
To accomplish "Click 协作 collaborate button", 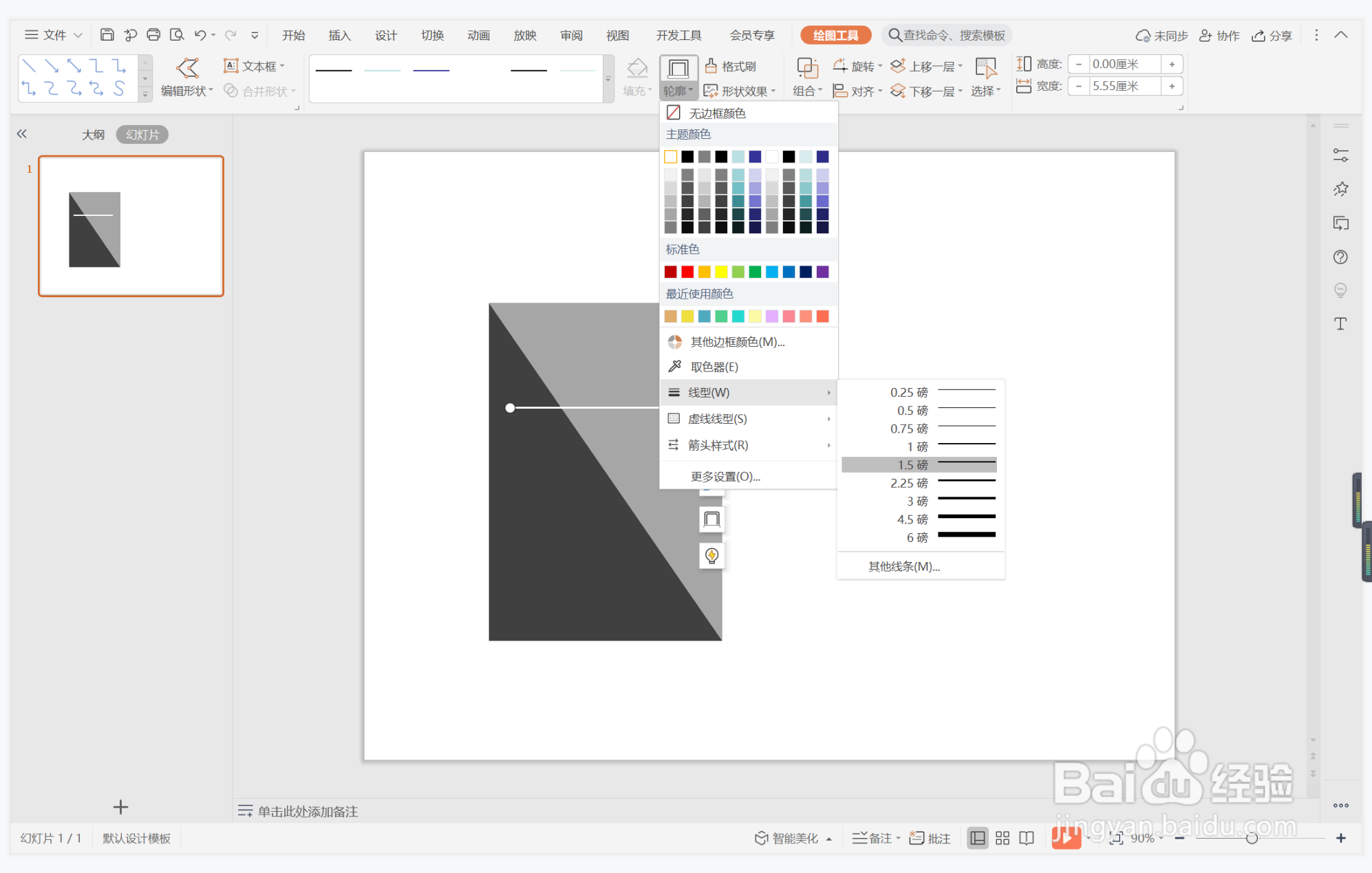I will click(x=1219, y=35).
